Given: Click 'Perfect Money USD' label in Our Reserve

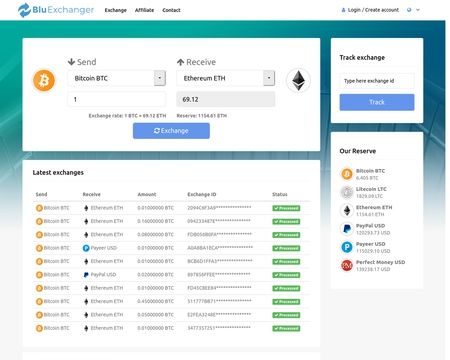Looking at the screenshot, I should click(381, 262).
